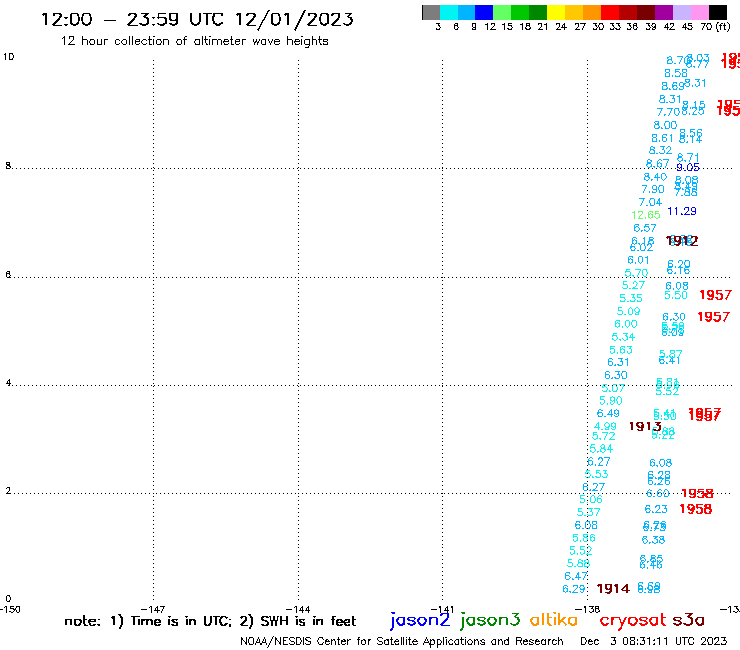
Task: Click the jason3 satellite label
Action: (x=490, y=620)
